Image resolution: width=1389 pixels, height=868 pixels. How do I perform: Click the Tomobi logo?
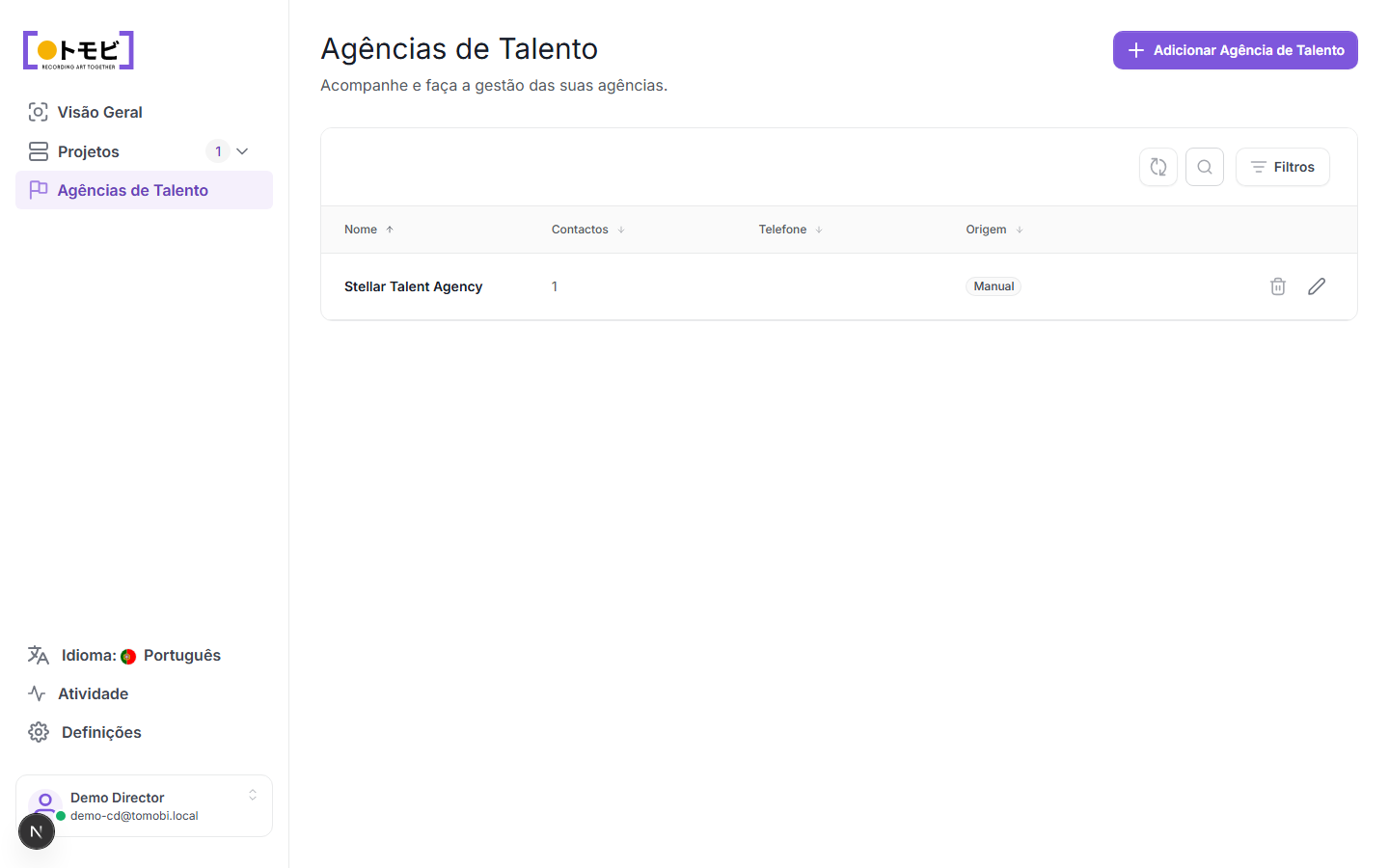78,50
